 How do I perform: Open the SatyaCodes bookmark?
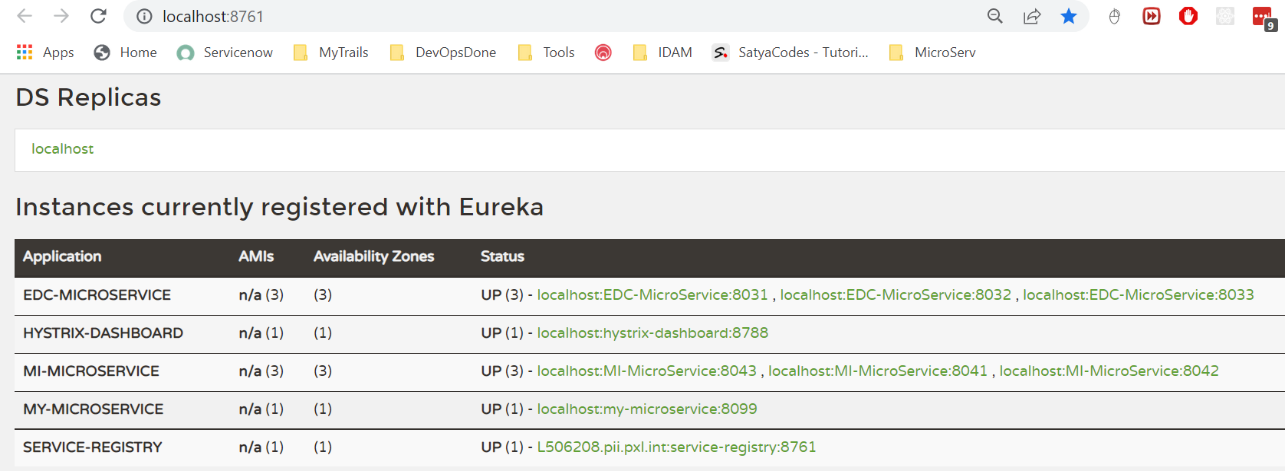790,52
